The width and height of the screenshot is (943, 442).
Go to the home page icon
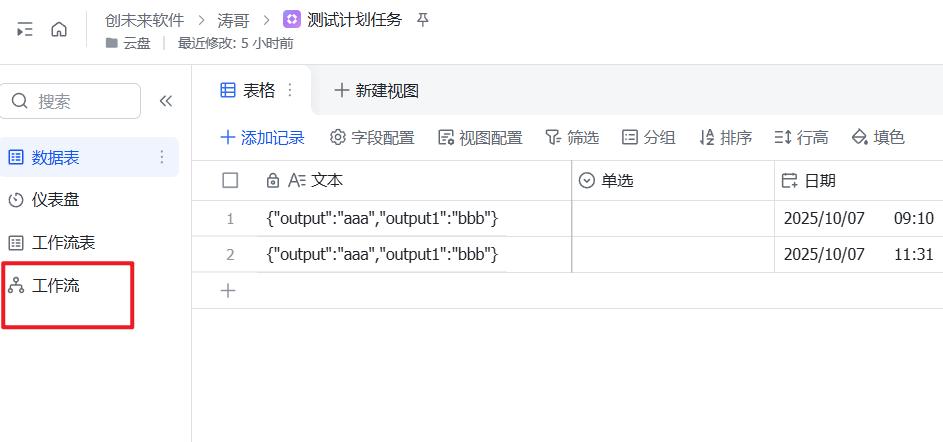click(x=59, y=29)
